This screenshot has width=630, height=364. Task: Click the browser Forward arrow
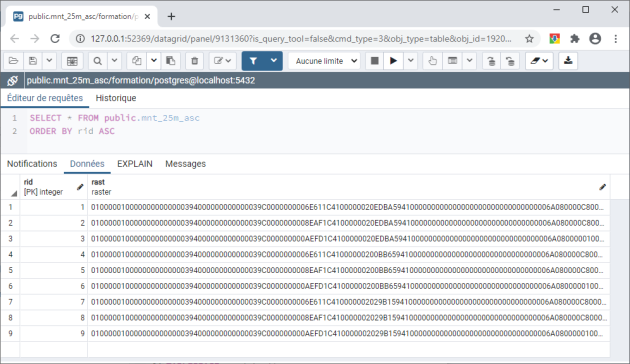35,39
